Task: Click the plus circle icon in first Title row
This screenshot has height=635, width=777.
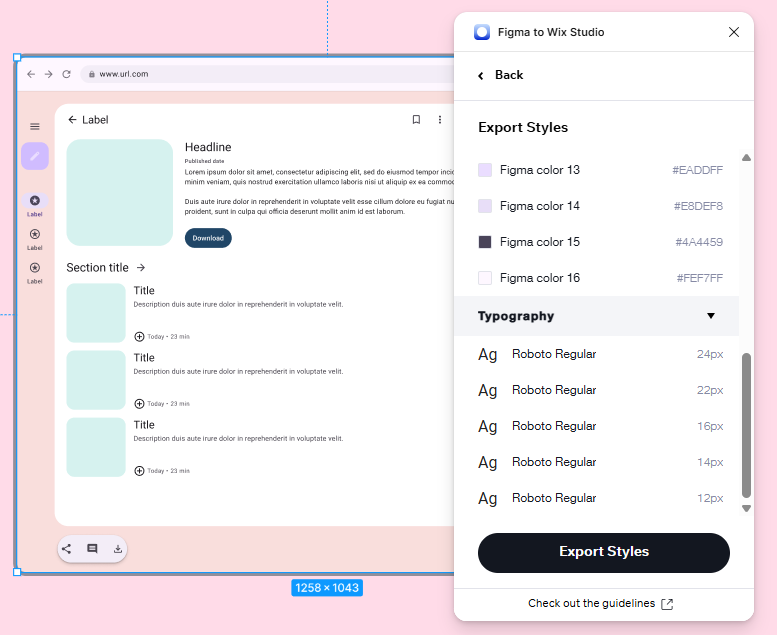Action: click(139, 337)
